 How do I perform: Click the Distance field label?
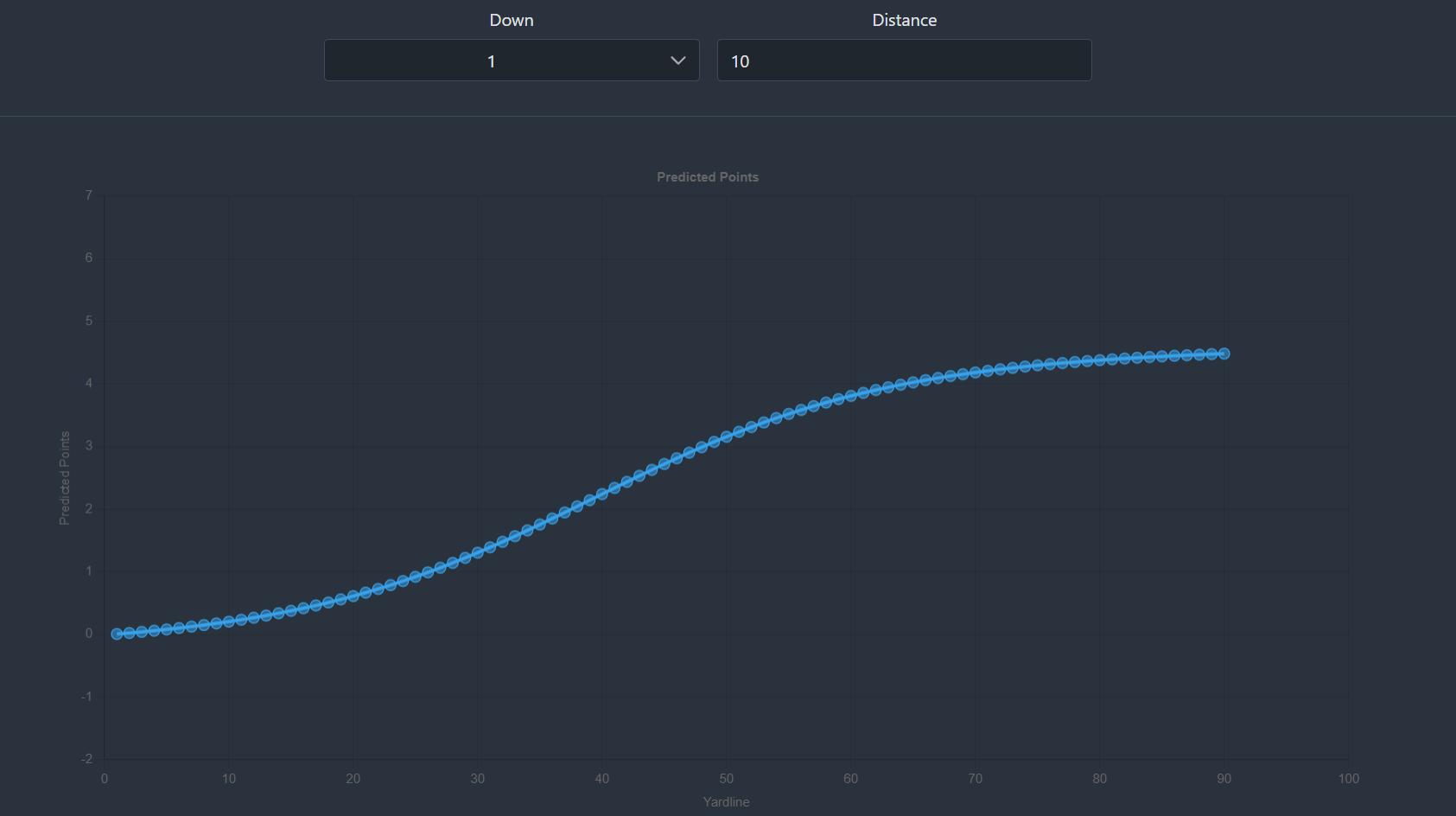(x=904, y=20)
